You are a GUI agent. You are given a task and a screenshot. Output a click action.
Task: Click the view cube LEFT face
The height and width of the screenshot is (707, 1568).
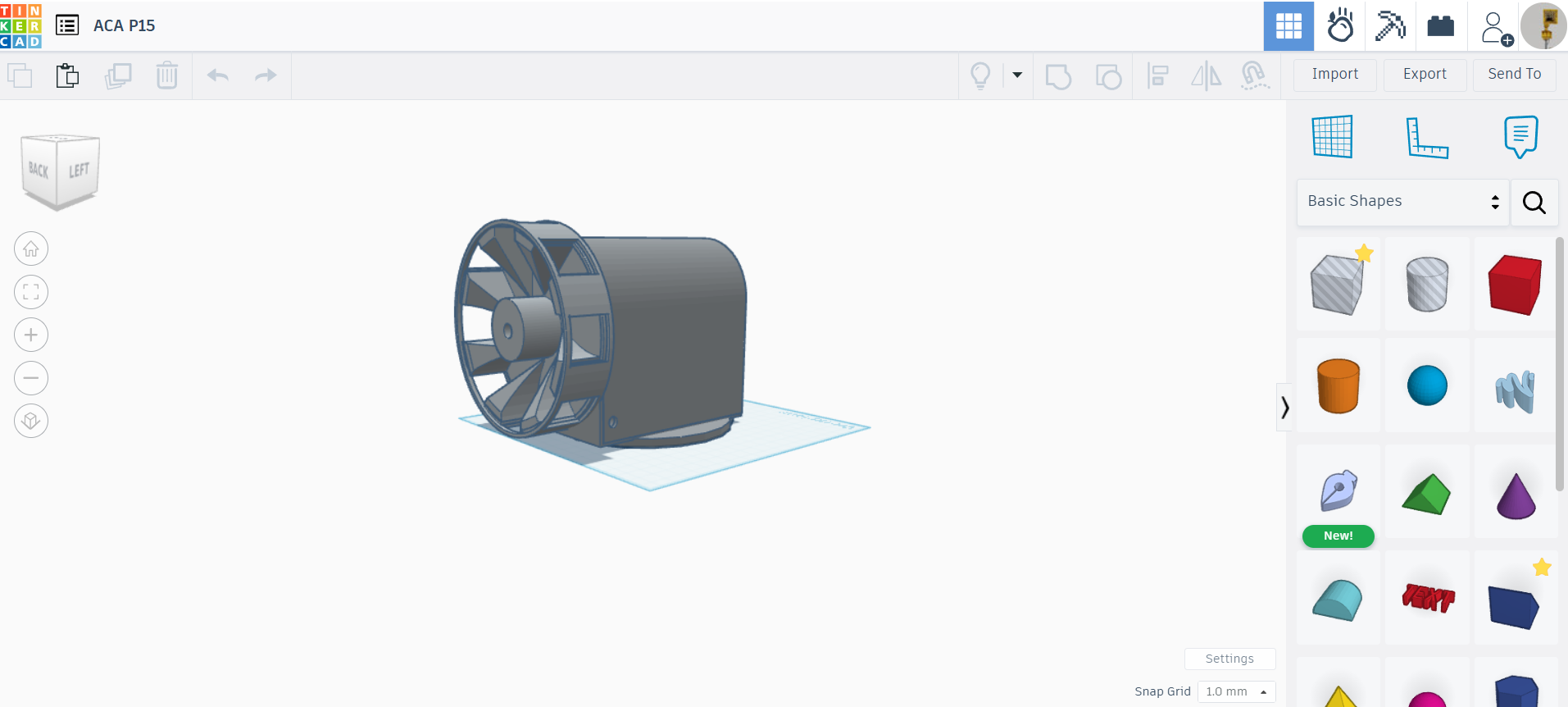point(79,171)
